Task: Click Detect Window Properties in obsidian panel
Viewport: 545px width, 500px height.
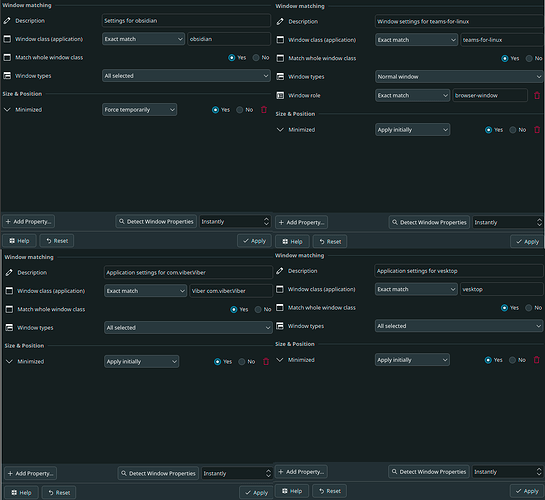Action: coord(156,221)
